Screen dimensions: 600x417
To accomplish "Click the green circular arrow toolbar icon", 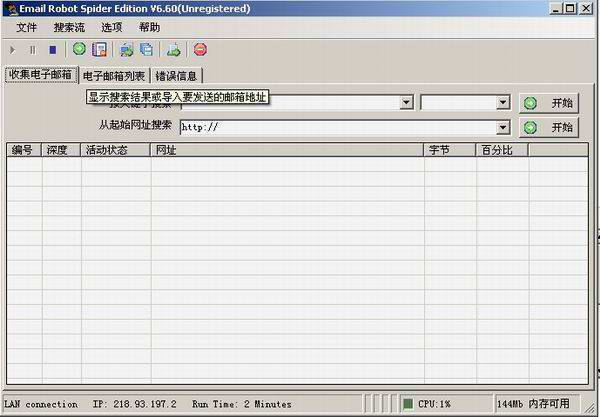I will coord(79,49).
